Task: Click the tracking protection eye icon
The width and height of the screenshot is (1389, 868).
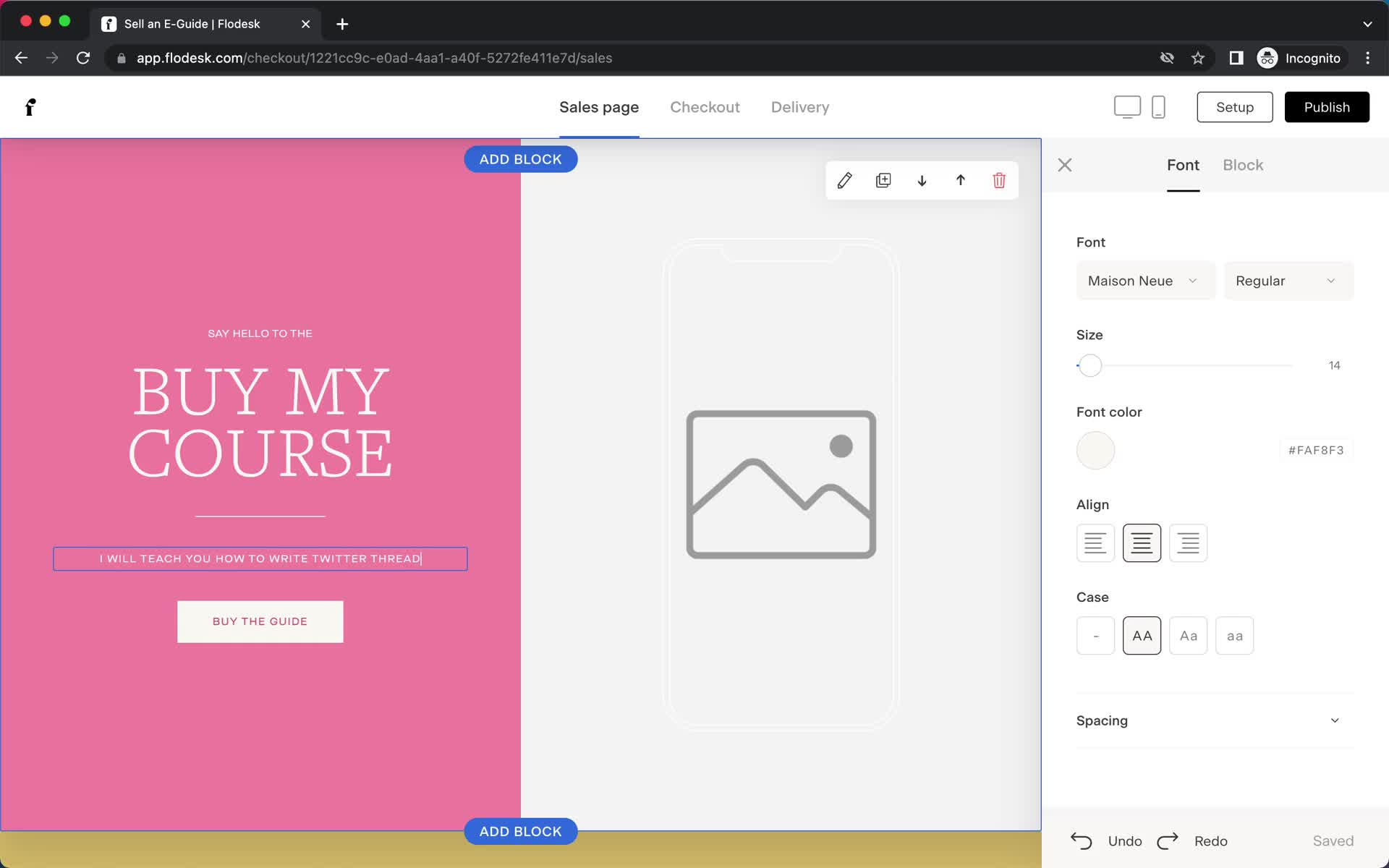Action: pos(1167,58)
